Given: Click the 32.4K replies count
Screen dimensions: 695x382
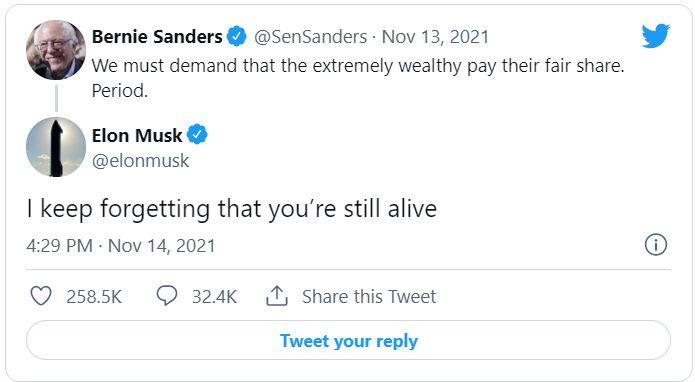Looking at the screenshot, I should pos(215,296).
